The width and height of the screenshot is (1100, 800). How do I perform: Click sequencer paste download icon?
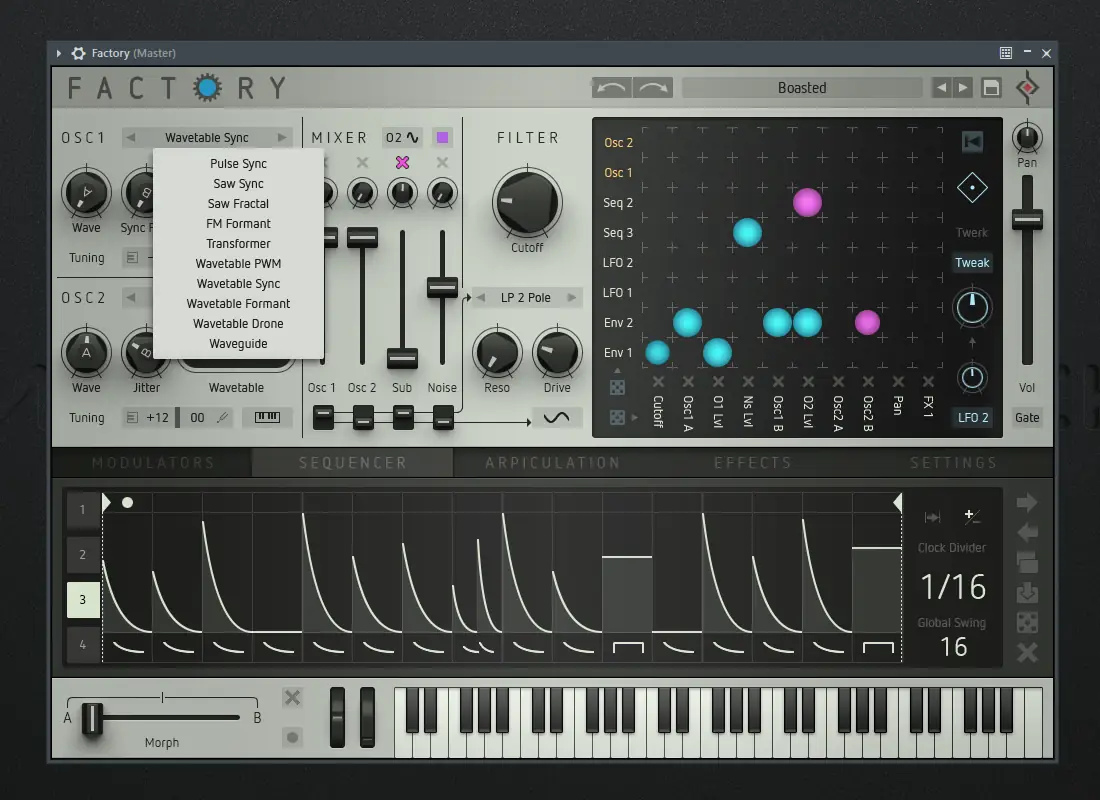(1027, 593)
